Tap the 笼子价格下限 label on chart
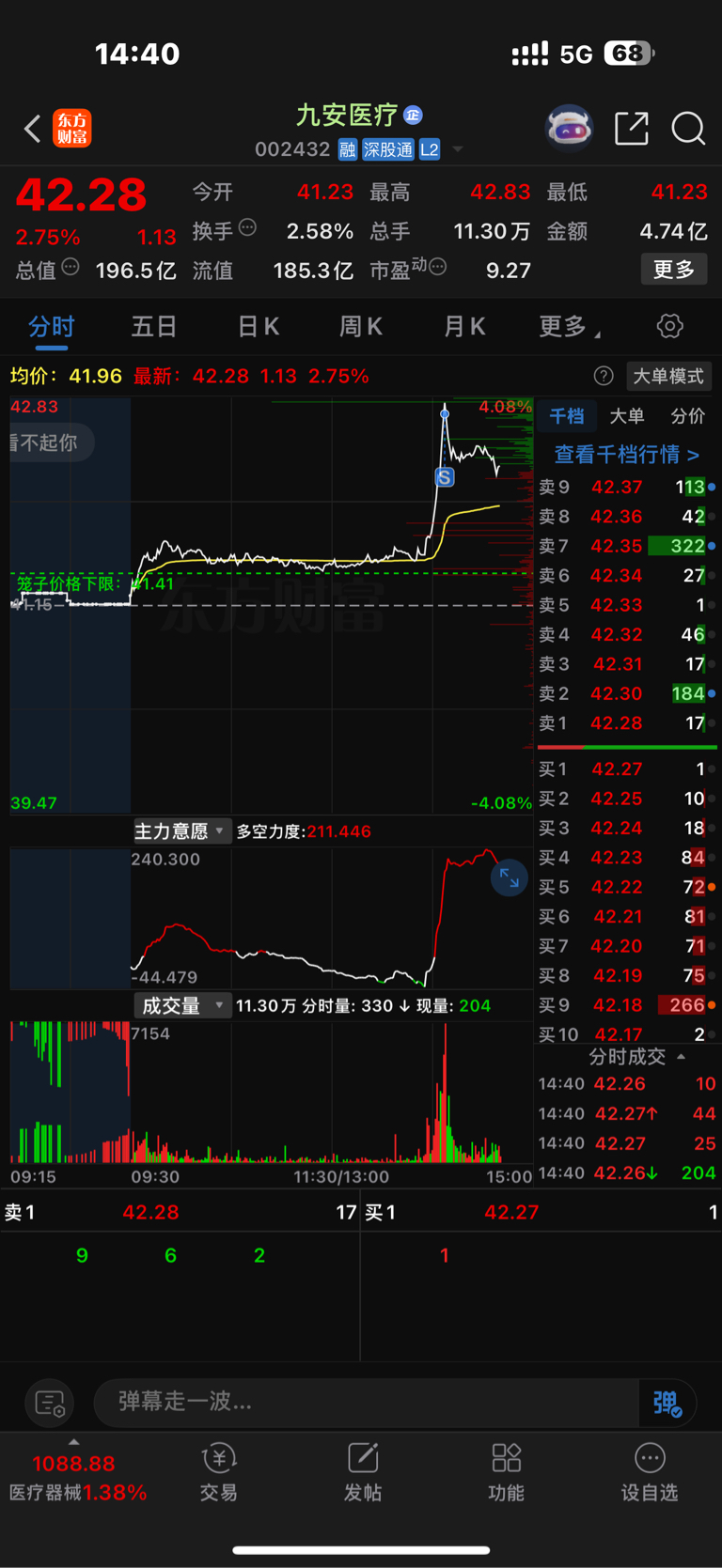Viewport: 722px width, 1568px height. pyautogui.click(x=95, y=583)
